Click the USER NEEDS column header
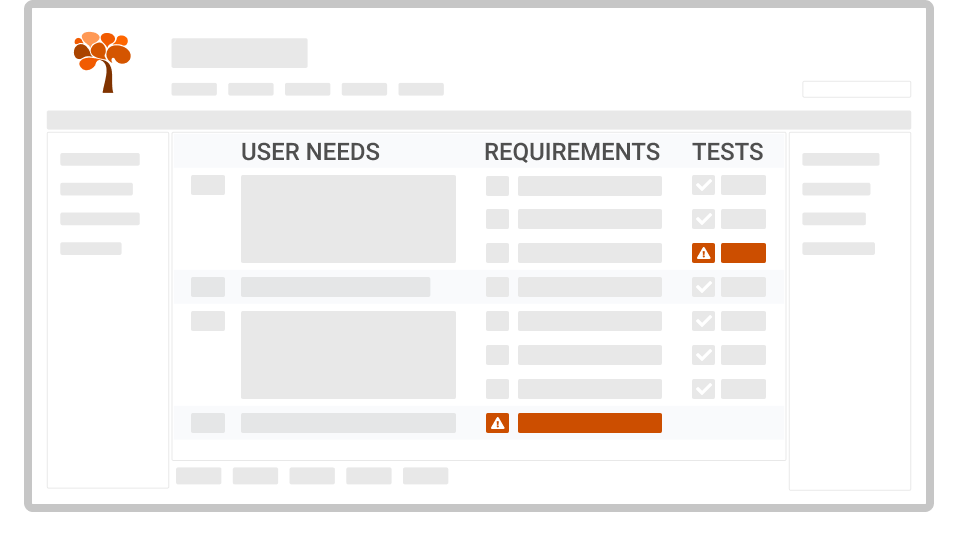Screen dimensions: 958x540 coord(310,151)
